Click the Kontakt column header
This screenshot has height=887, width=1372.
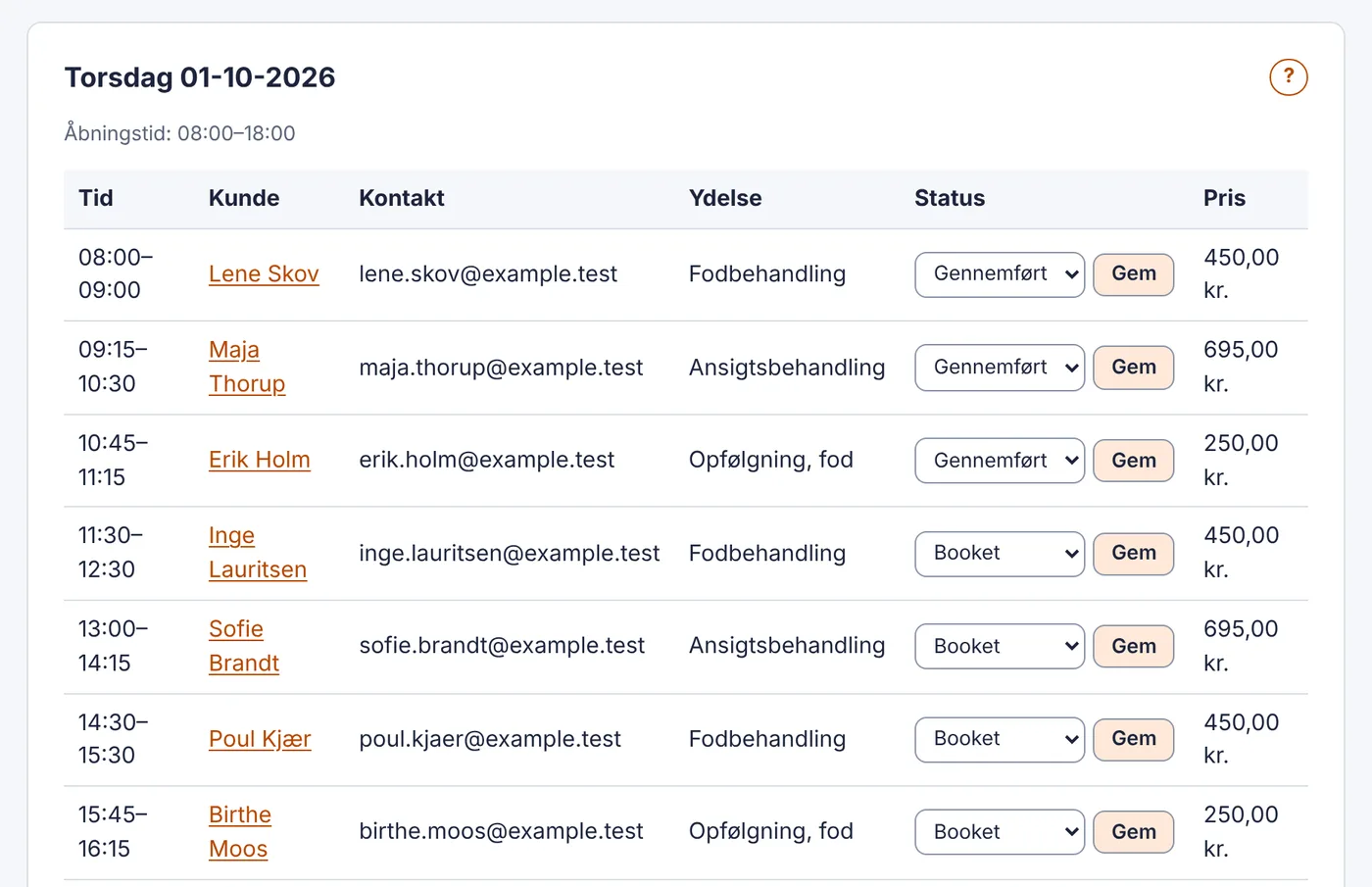(402, 198)
